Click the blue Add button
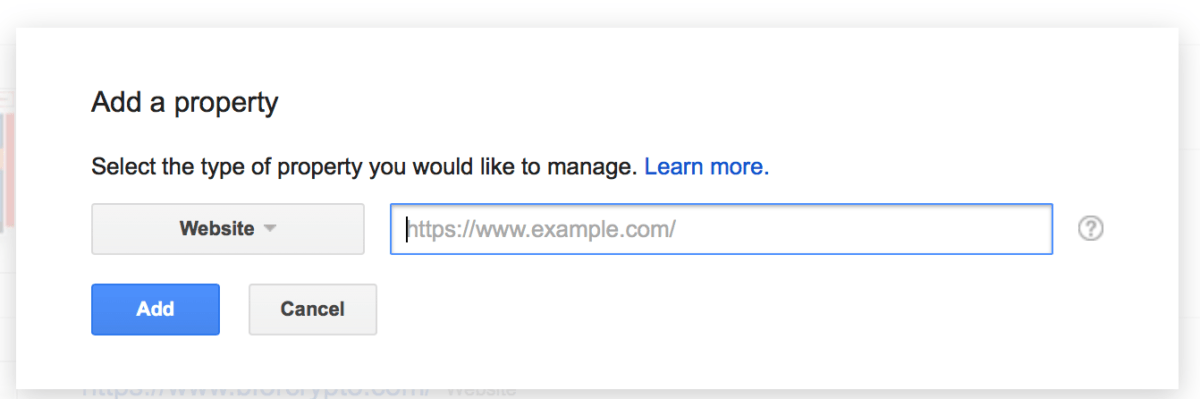Image resolution: width=1200 pixels, height=399 pixels. click(155, 309)
